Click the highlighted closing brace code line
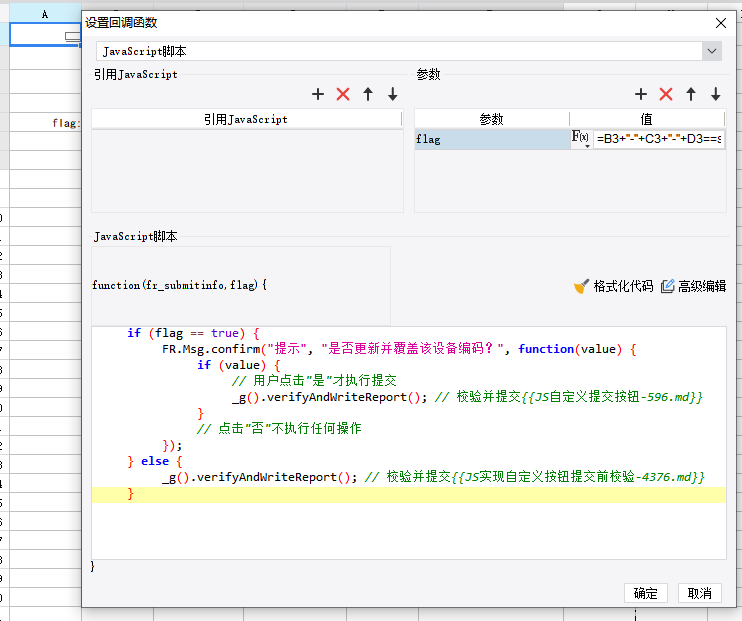This screenshot has height=621, width=742. pos(409,495)
